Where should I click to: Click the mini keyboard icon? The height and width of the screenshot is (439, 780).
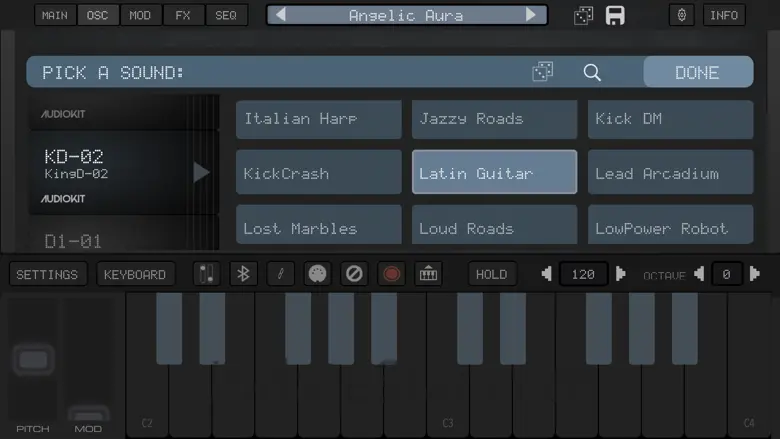[428, 274]
